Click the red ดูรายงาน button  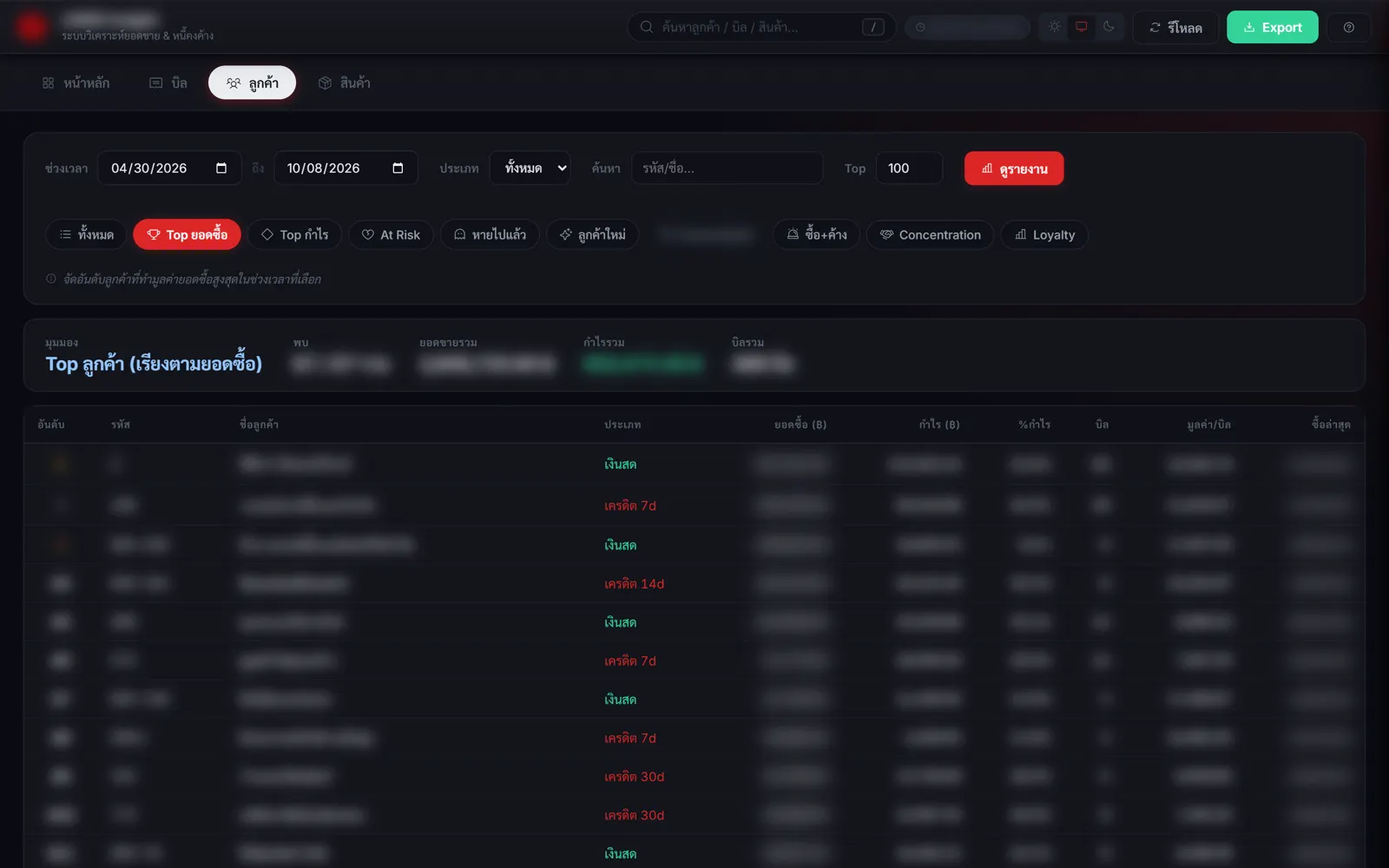tap(1014, 168)
